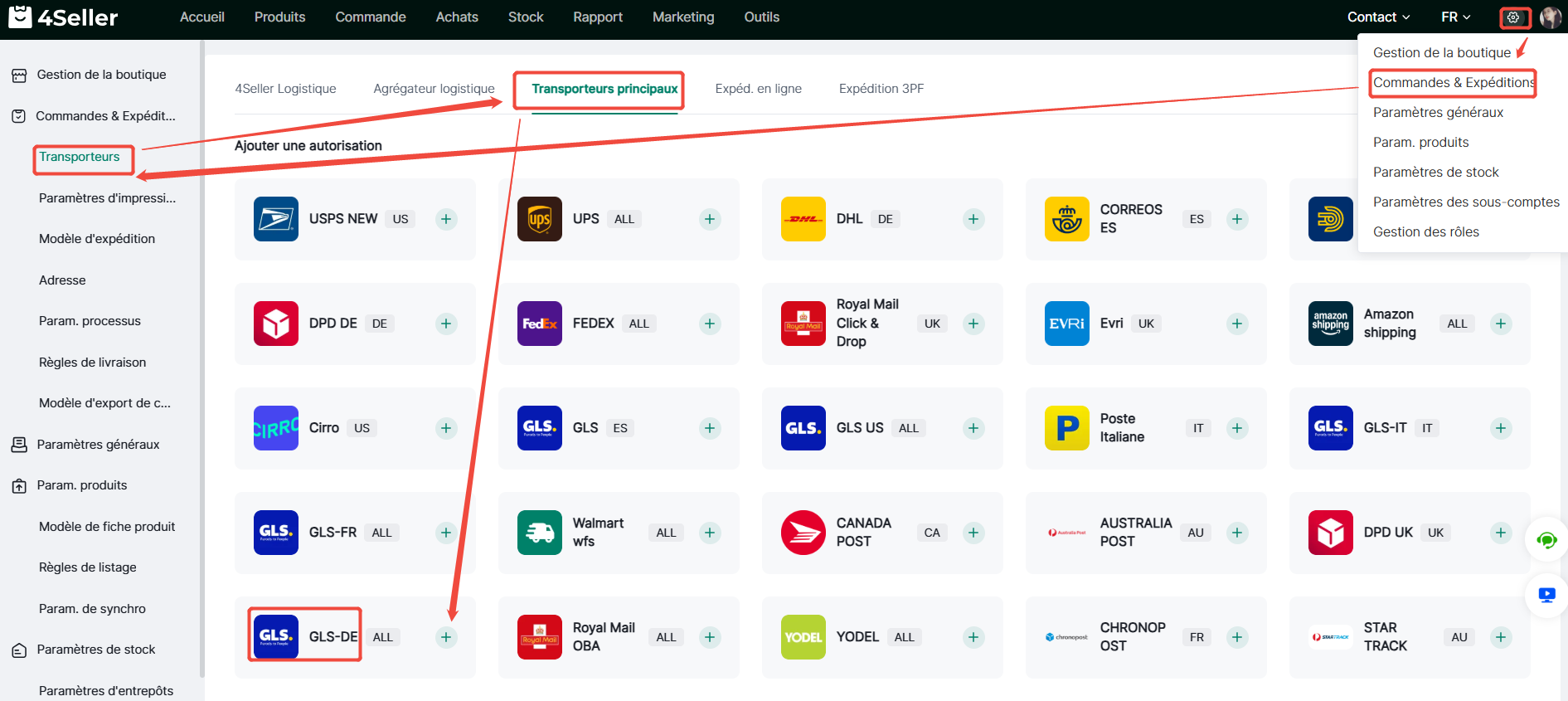Open Commande in top navigation
This screenshot has height=701, width=1568.
tap(371, 17)
